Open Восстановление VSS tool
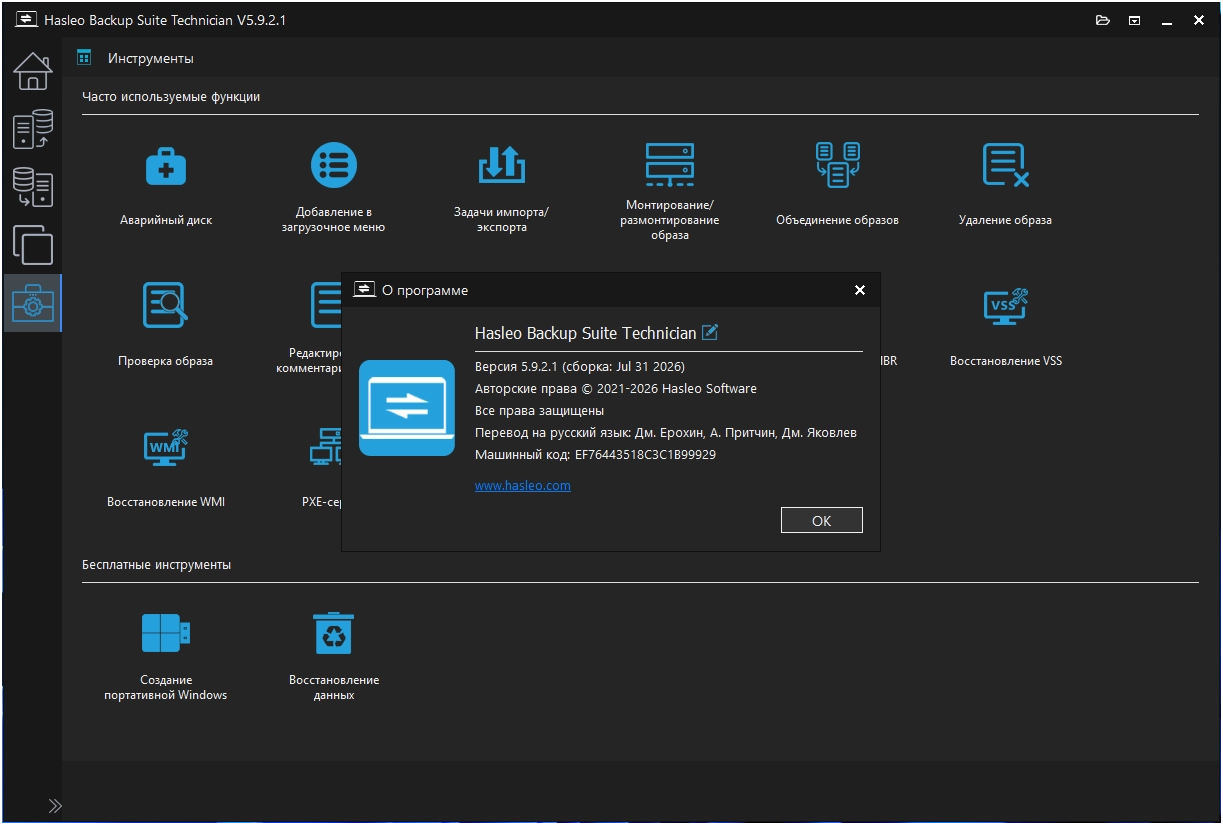Image resolution: width=1223 pixels, height=825 pixels. pyautogui.click(x=1005, y=326)
